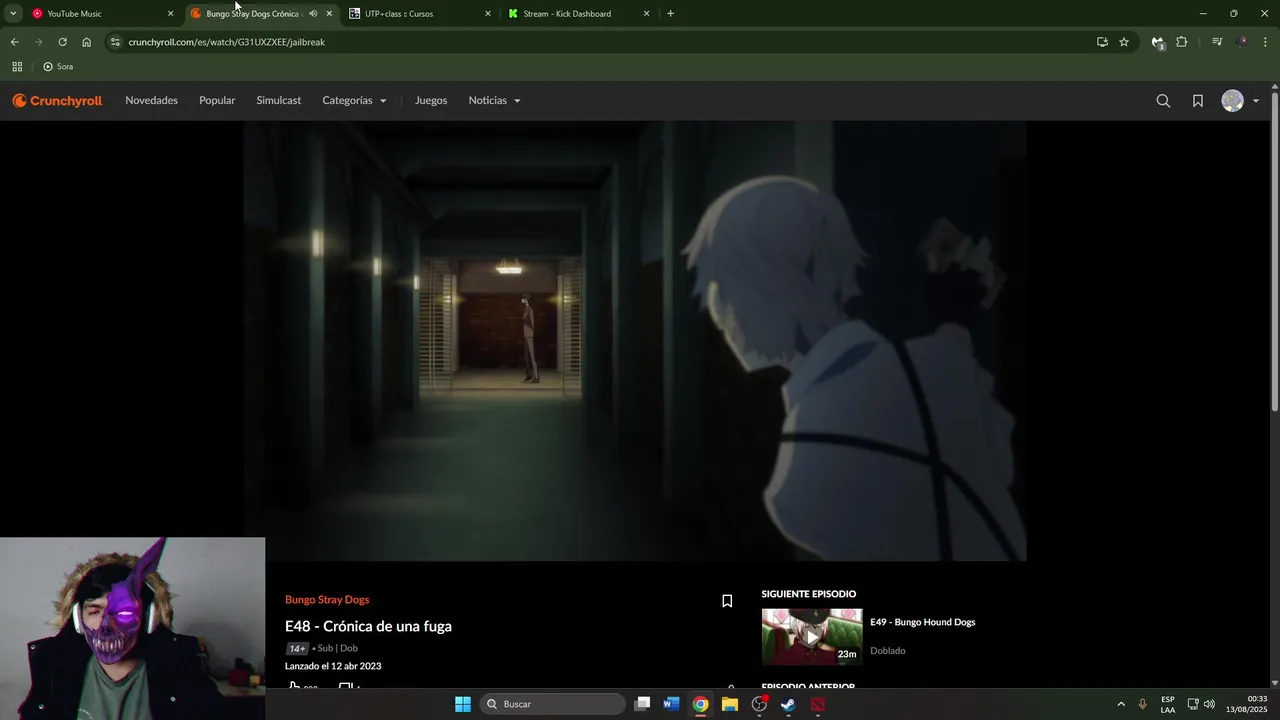Install app icon in the address bar
Screen dimensions: 1280x720
click(x=1102, y=42)
